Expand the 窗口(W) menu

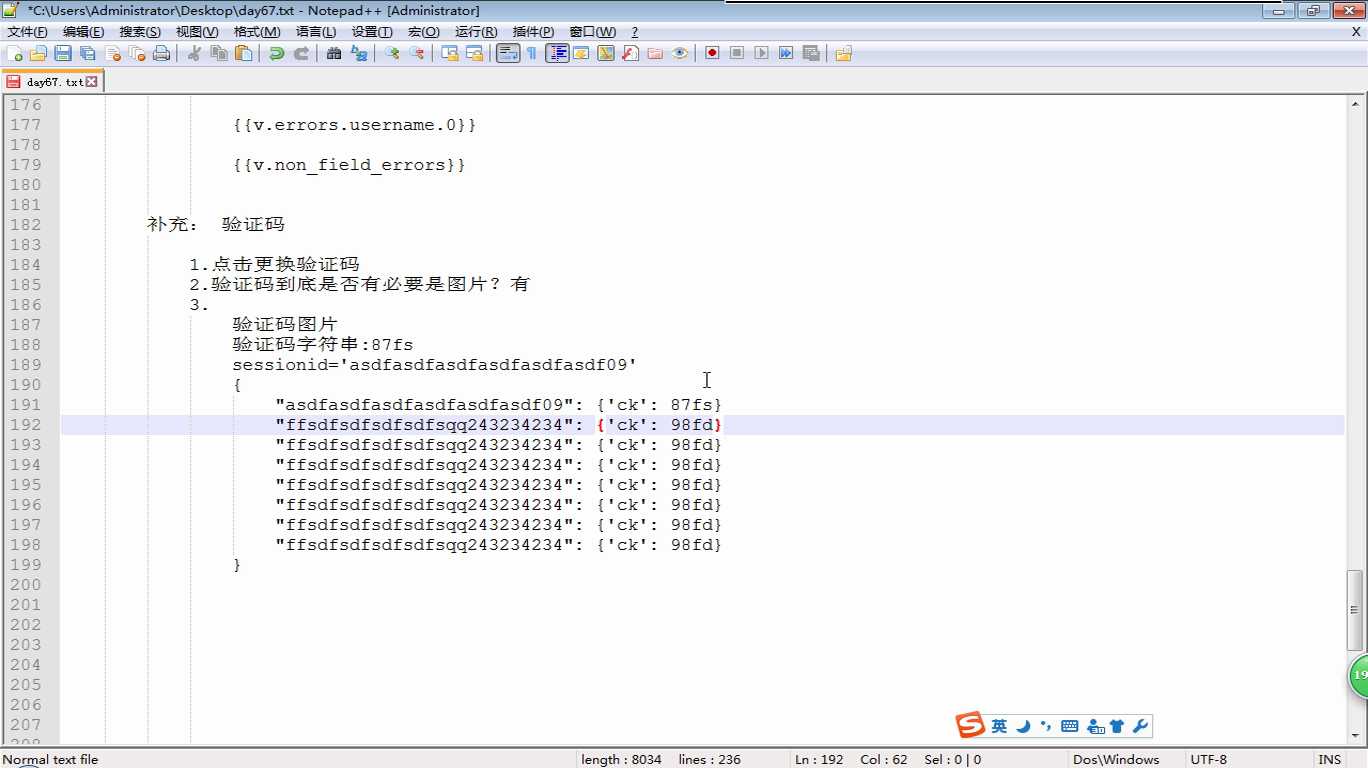pos(593,32)
